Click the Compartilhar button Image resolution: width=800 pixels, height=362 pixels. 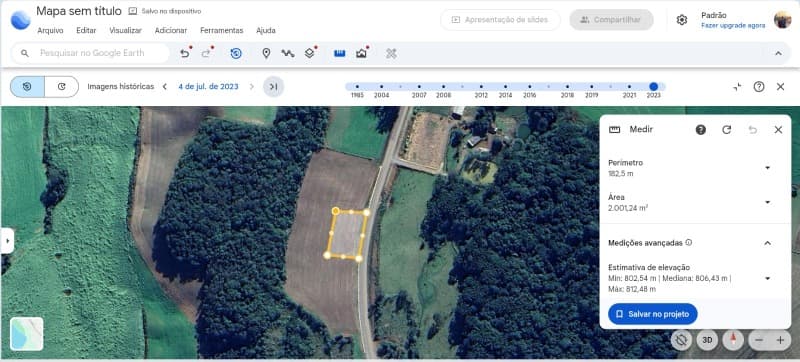coord(611,20)
